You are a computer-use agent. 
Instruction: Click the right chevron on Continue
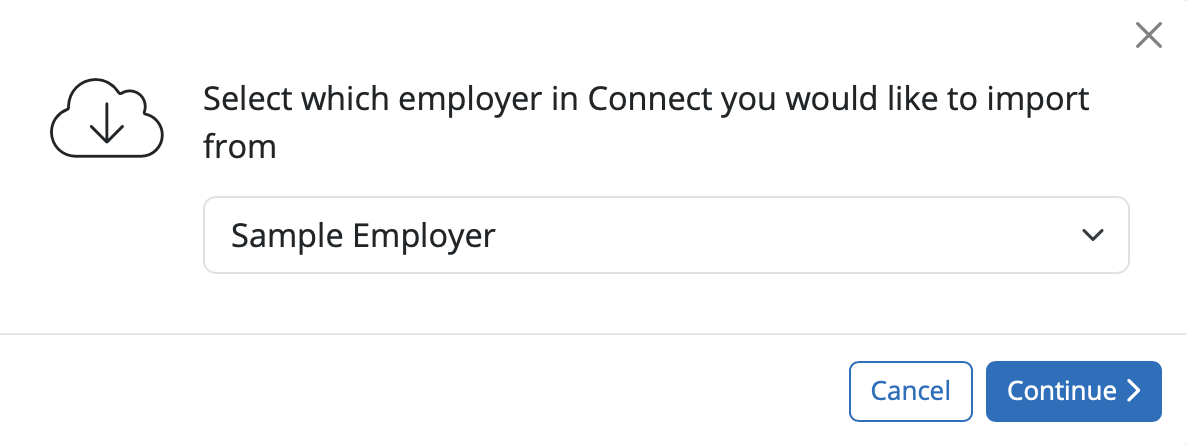pyautogui.click(x=1134, y=391)
